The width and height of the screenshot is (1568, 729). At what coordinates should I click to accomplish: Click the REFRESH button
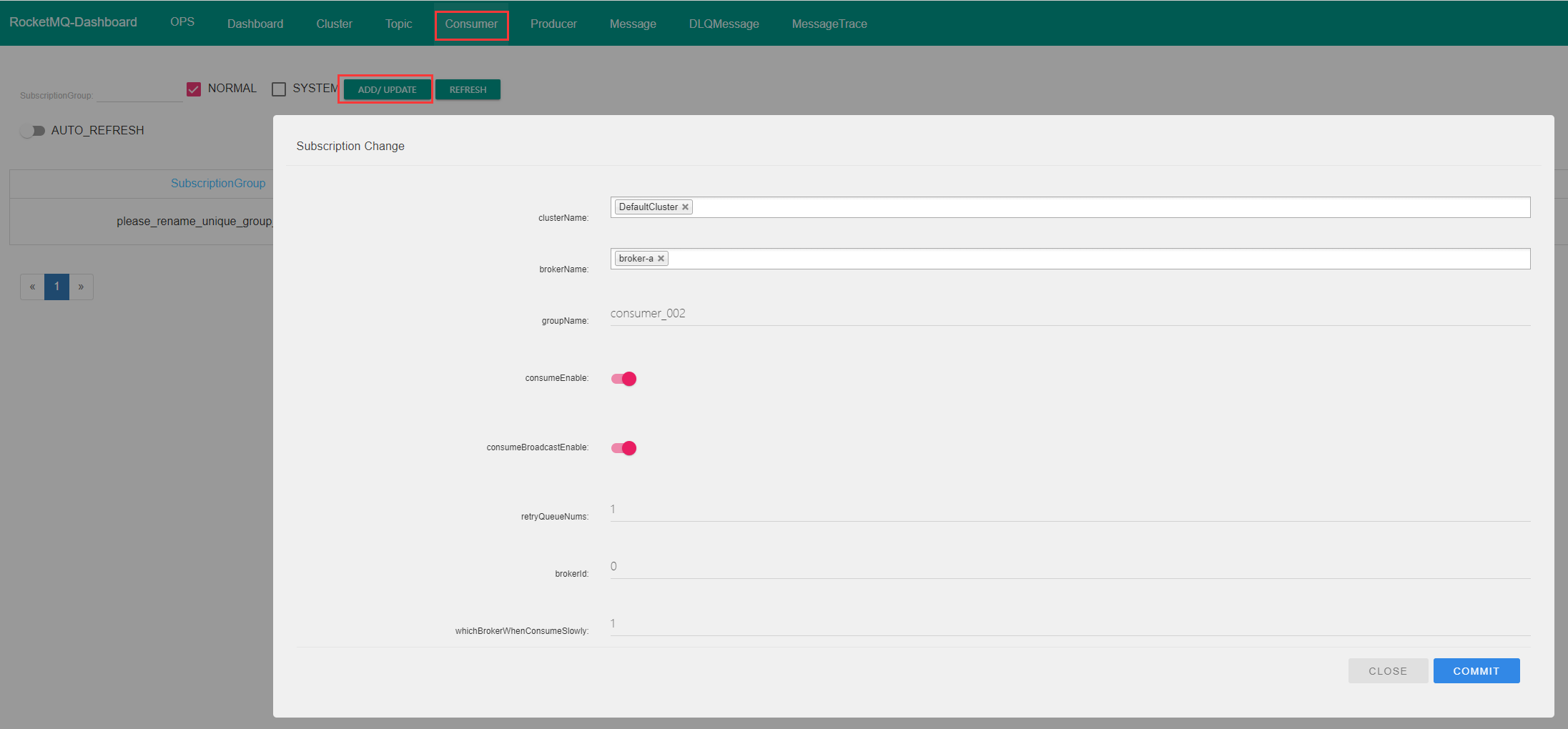click(468, 90)
